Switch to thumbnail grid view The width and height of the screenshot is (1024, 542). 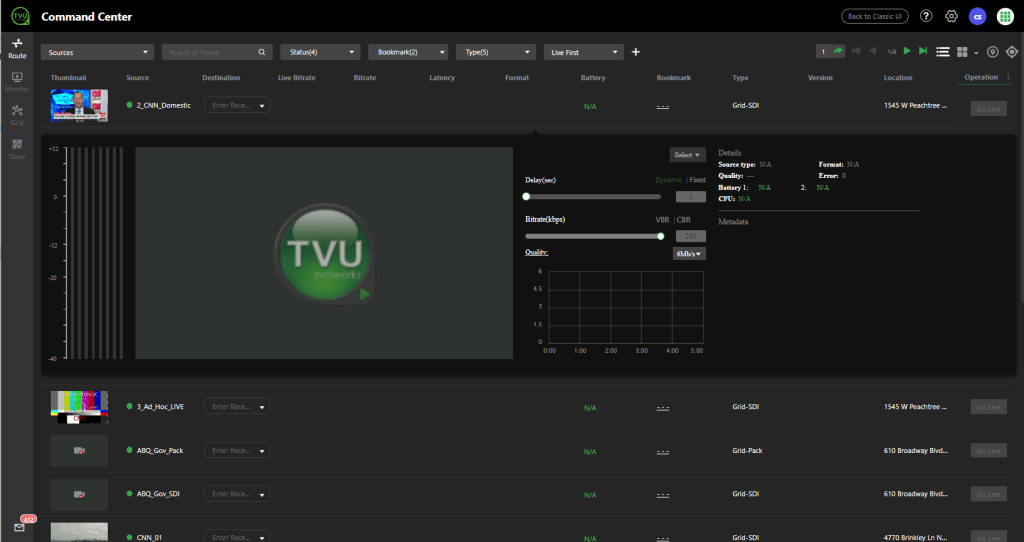tap(962, 52)
